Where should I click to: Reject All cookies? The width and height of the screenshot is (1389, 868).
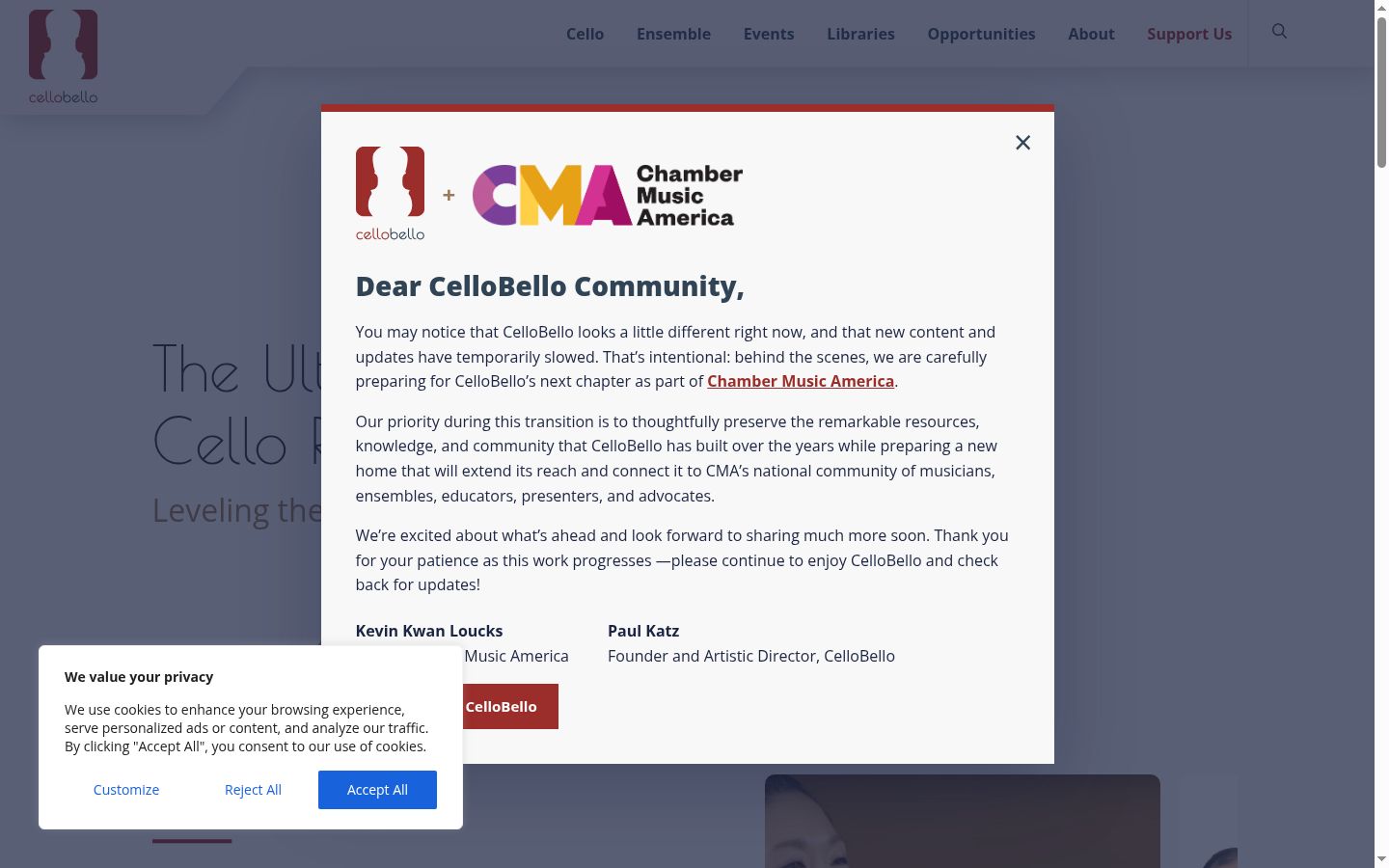pyautogui.click(x=253, y=790)
